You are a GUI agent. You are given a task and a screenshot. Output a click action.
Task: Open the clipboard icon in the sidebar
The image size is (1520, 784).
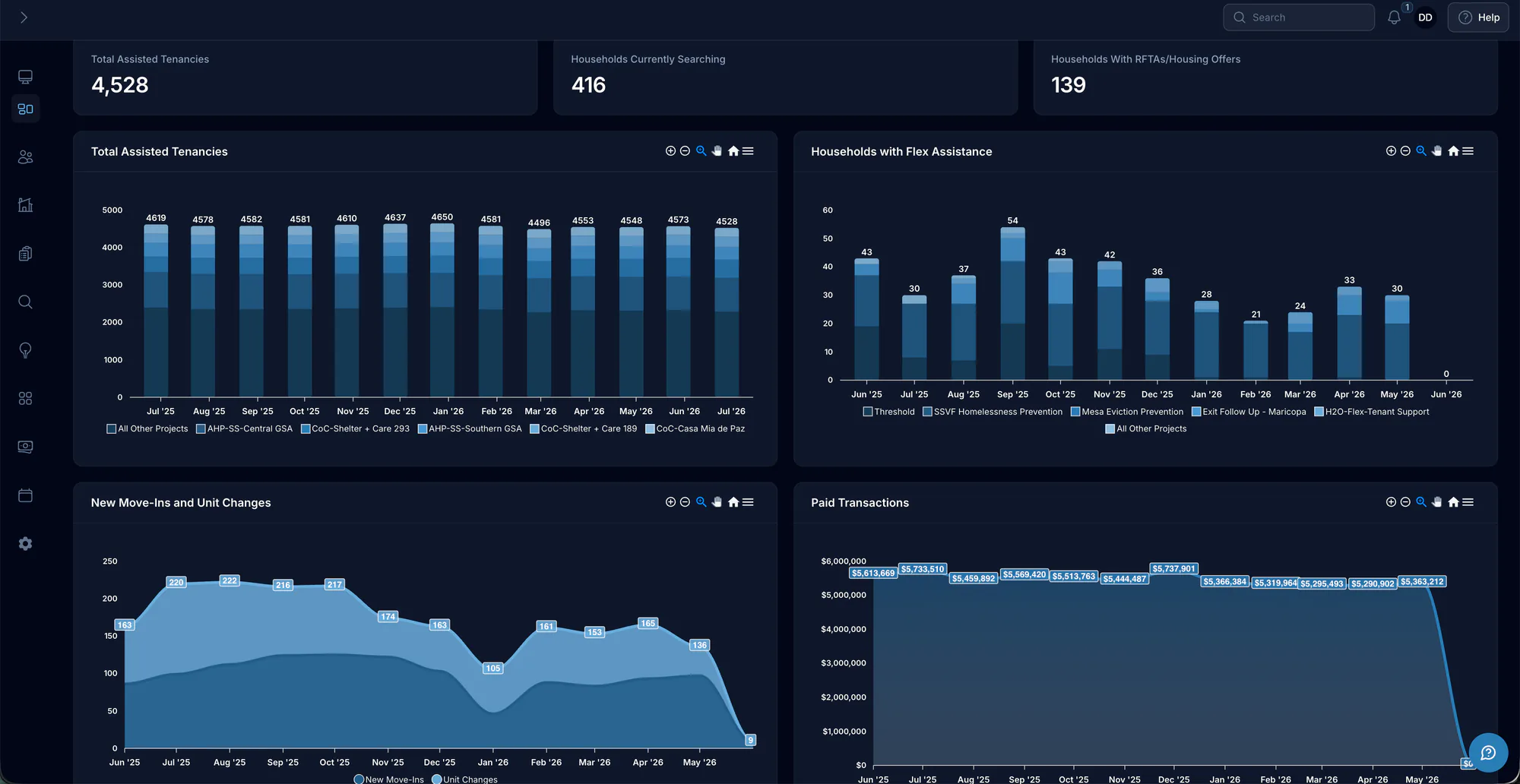pos(25,254)
